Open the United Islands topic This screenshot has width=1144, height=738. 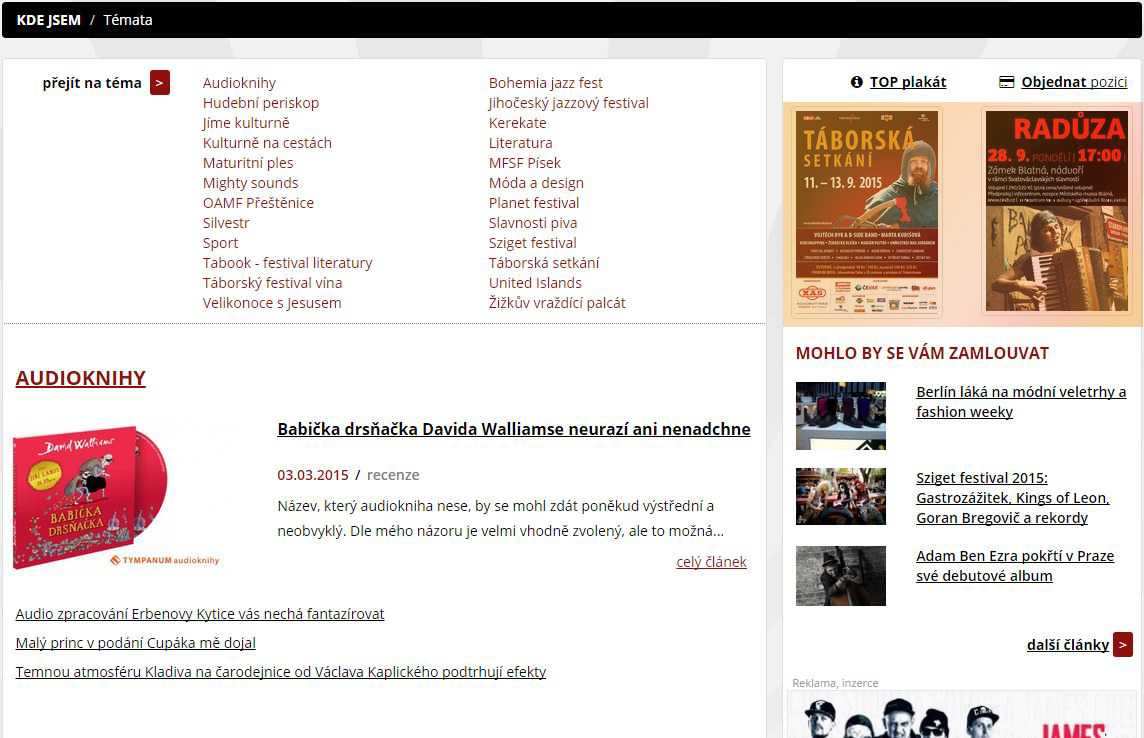point(535,283)
